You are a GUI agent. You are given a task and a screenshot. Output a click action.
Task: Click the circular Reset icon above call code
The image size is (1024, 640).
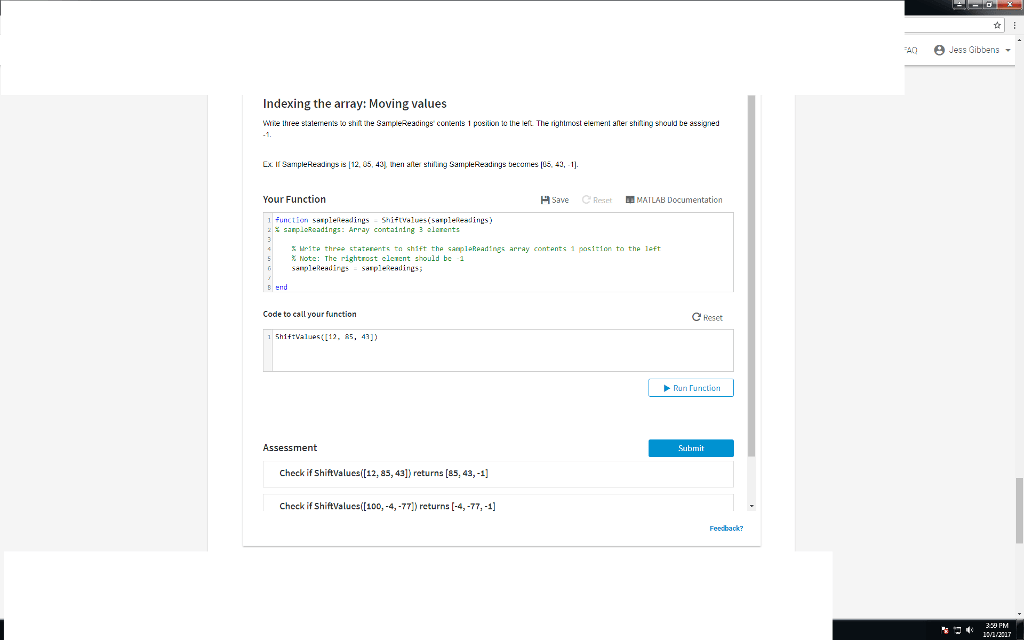(696, 317)
